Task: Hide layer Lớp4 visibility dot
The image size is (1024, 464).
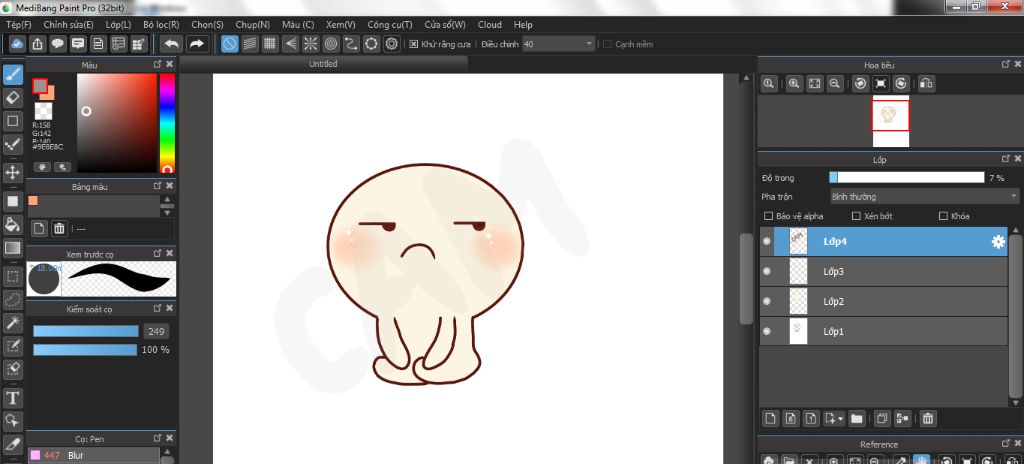Action: (767, 241)
